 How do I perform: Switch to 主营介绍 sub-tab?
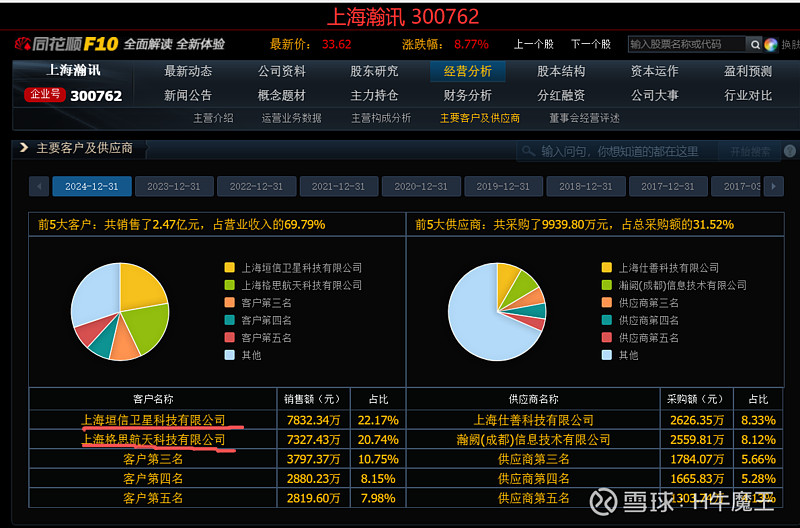point(213,118)
